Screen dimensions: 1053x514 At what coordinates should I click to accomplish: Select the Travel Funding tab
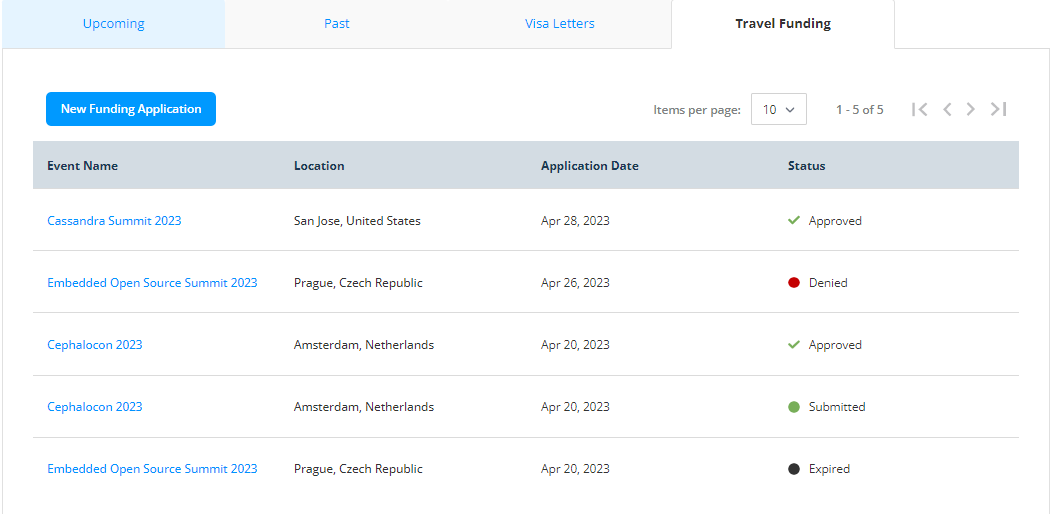point(783,24)
